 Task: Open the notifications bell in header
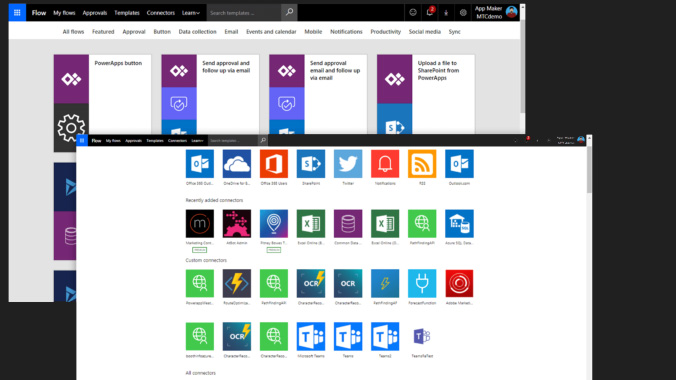429,13
